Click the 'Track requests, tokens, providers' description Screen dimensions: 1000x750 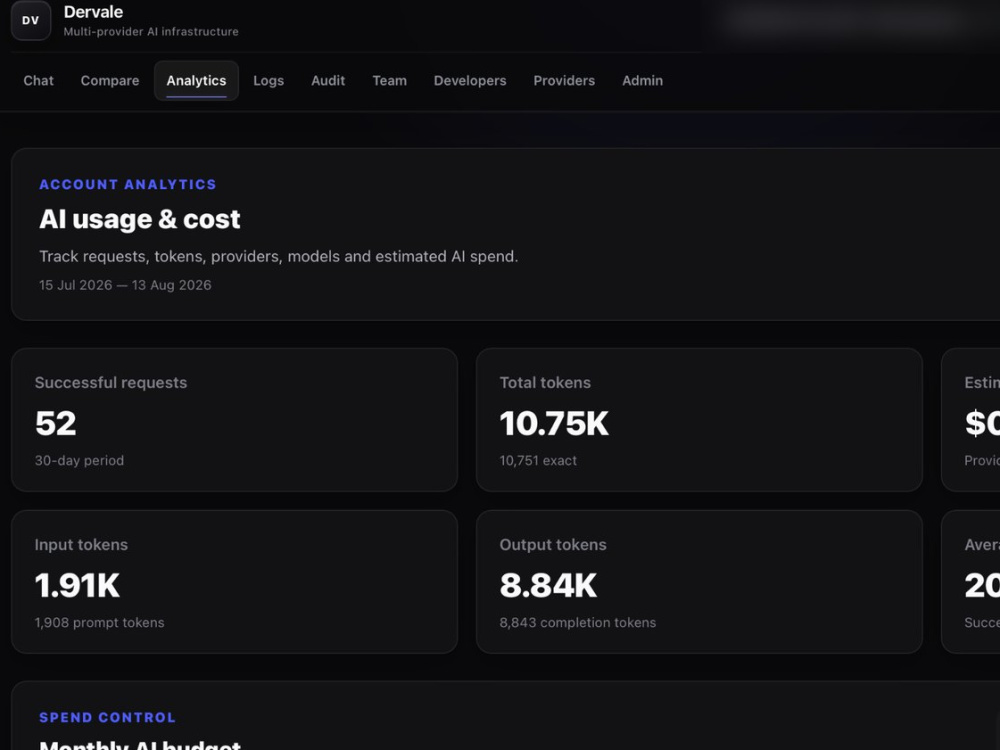[279, 256]
